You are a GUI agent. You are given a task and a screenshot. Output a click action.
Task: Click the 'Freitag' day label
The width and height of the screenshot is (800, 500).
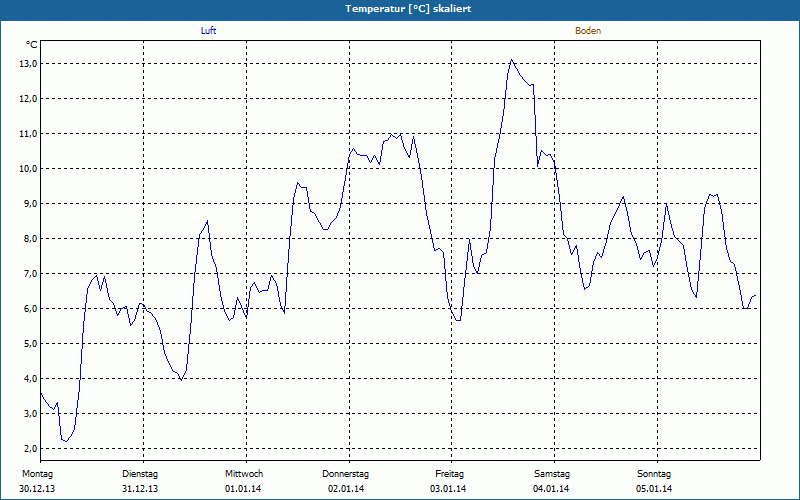449,474
